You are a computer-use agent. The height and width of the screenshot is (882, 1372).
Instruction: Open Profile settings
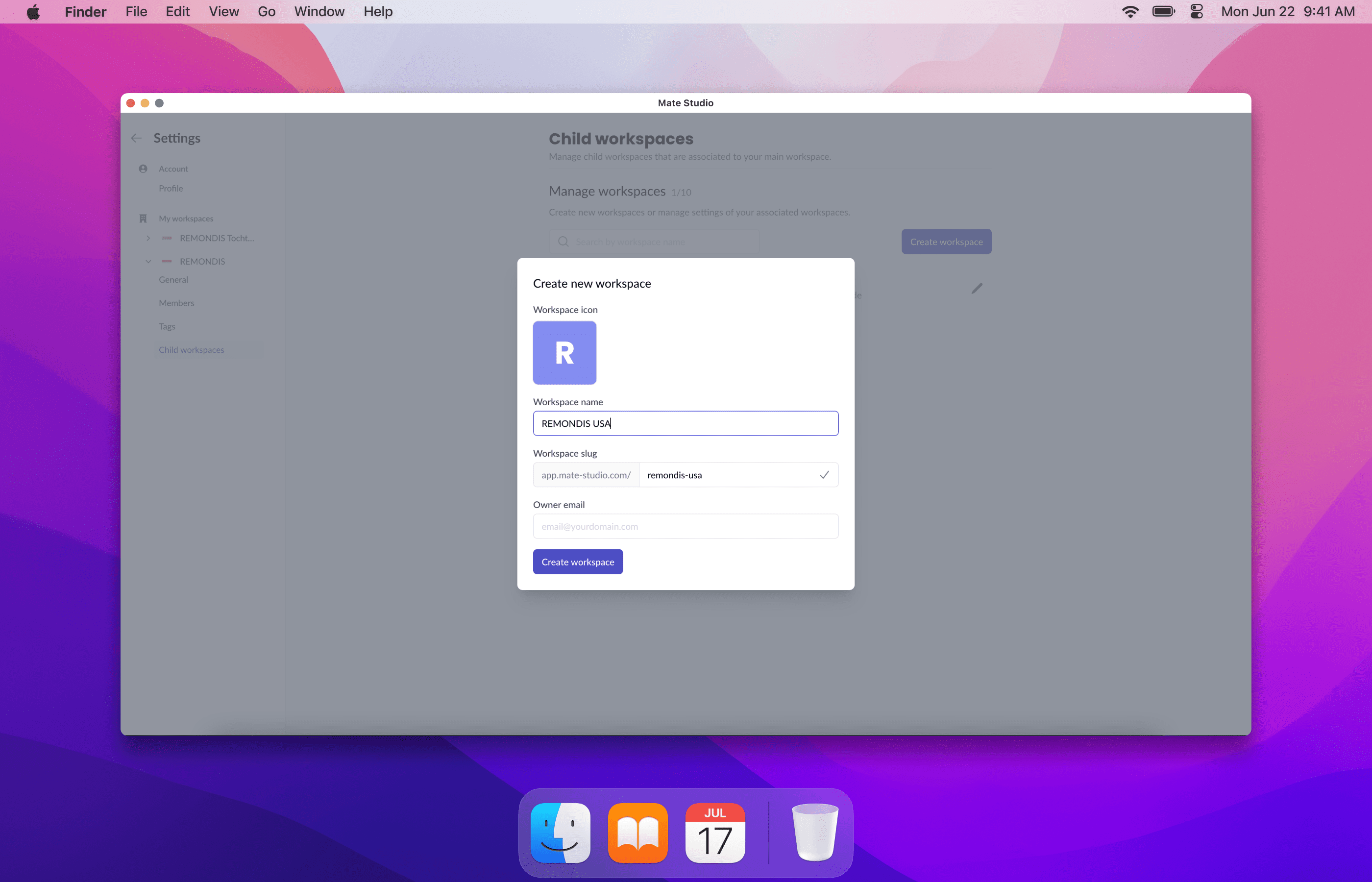pos(171,189)
